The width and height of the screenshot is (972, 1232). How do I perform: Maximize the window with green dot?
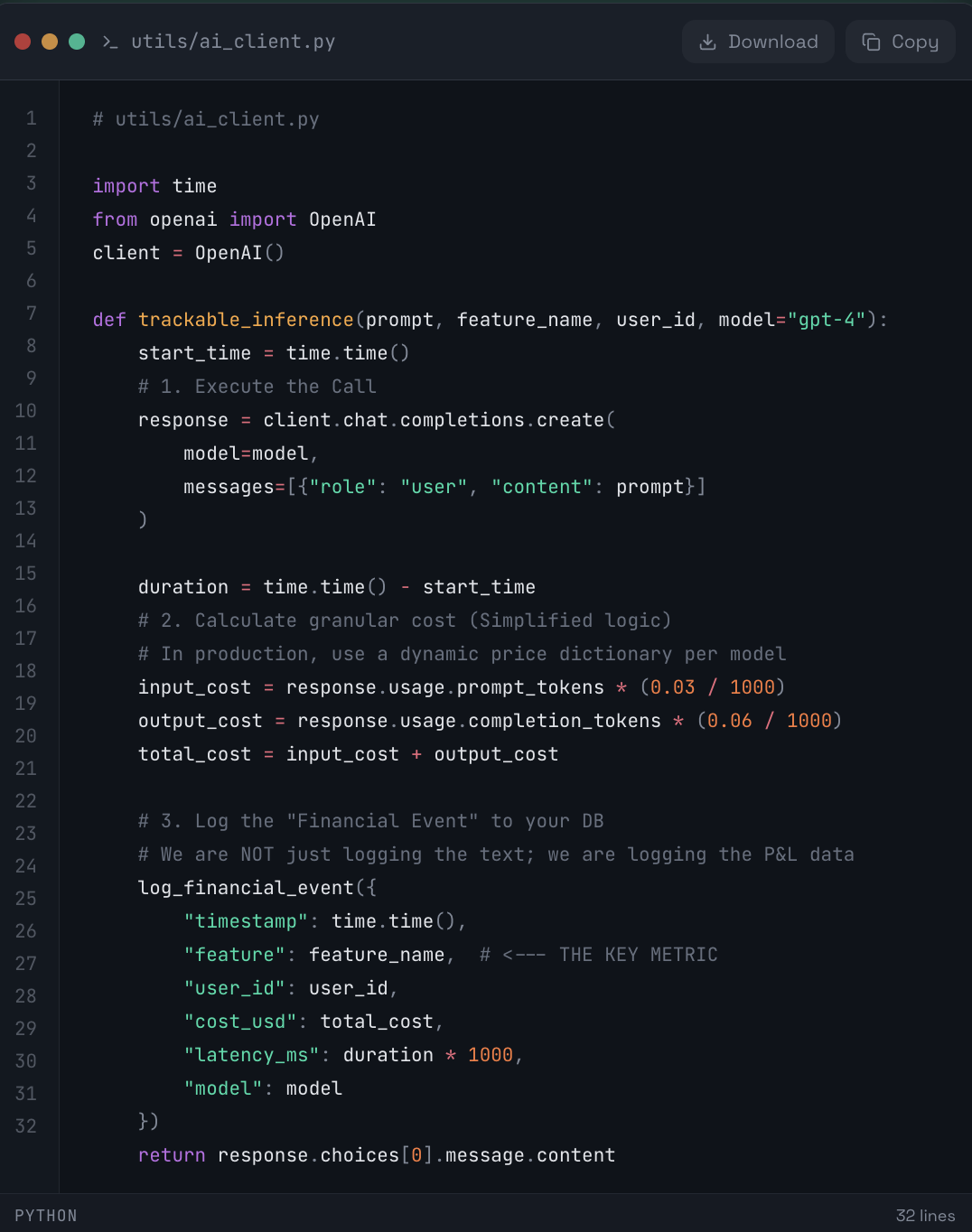coord(77,42)
